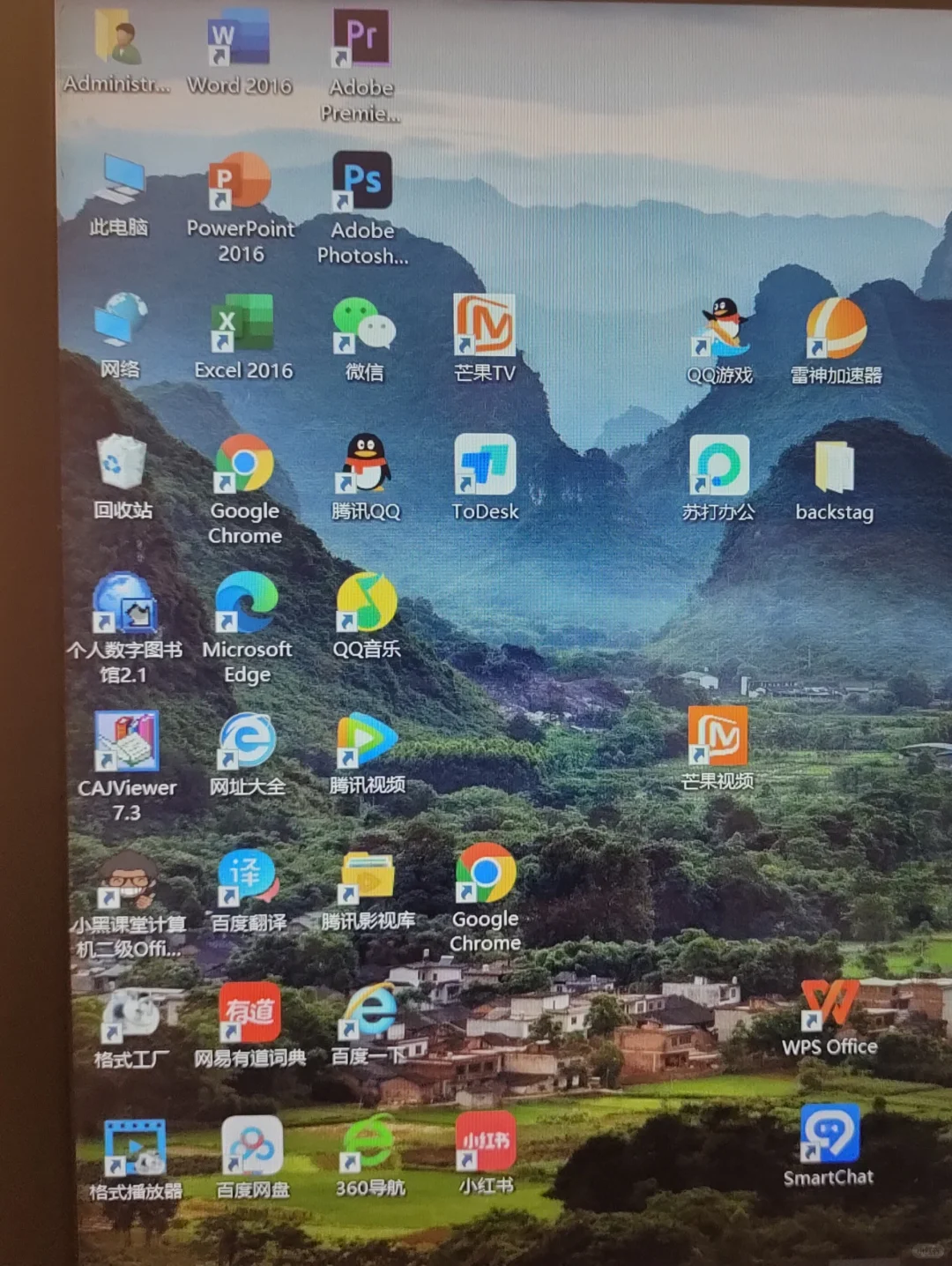
Task: Launch the Microsoft Edge shortcut
Action: [x=247, y=602]
